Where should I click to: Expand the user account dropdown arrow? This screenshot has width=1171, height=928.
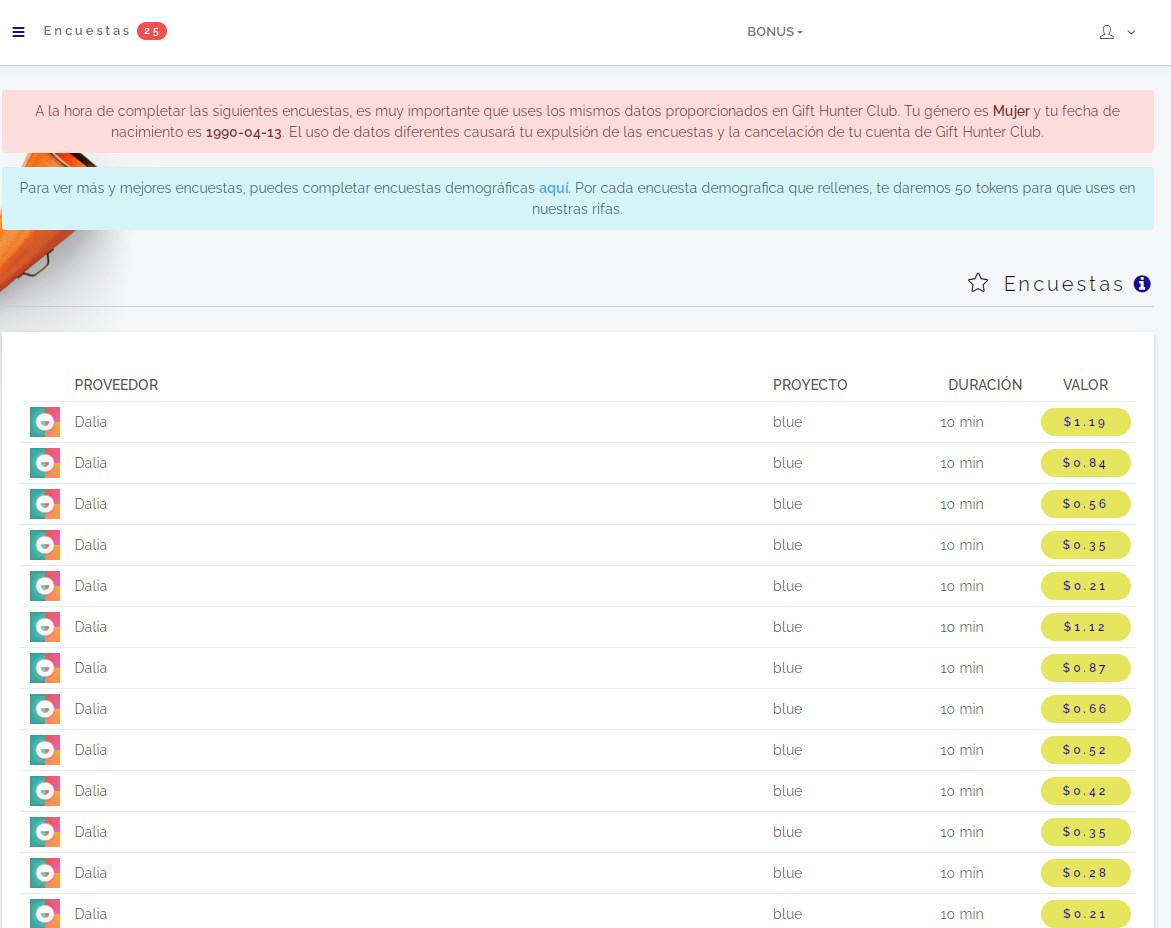coord(1131,32)
